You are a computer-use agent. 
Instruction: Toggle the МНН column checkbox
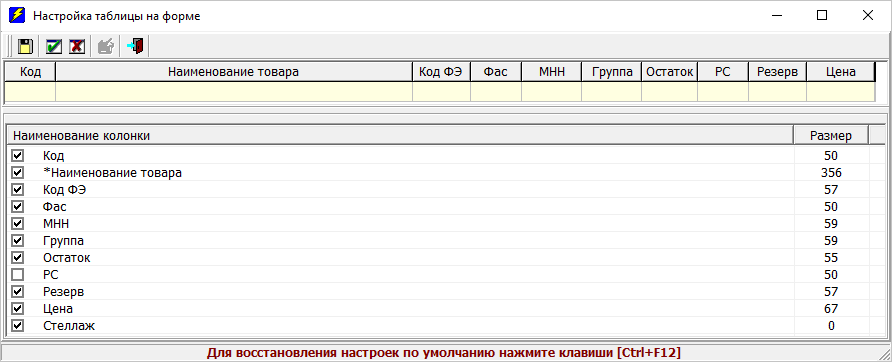[x=18, y=224]
